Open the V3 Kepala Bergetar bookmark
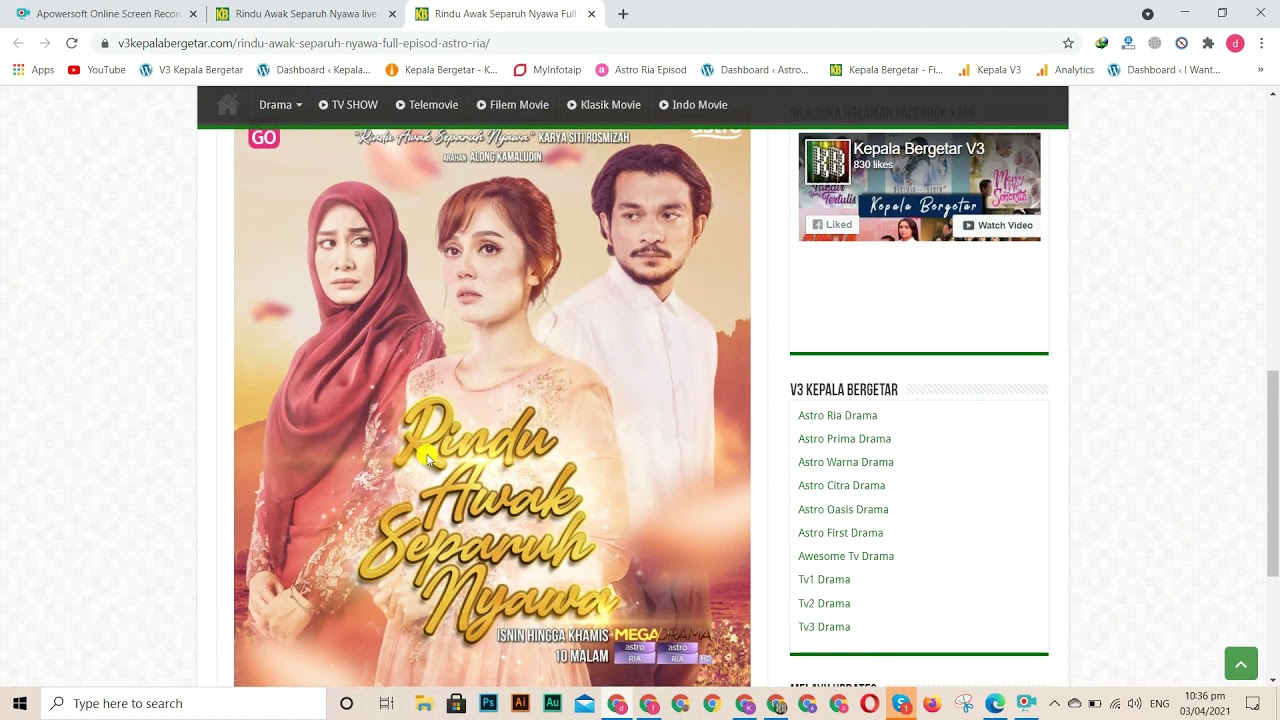The width and height of the screenshot is (1280, 720). click(x=191, y=70)
